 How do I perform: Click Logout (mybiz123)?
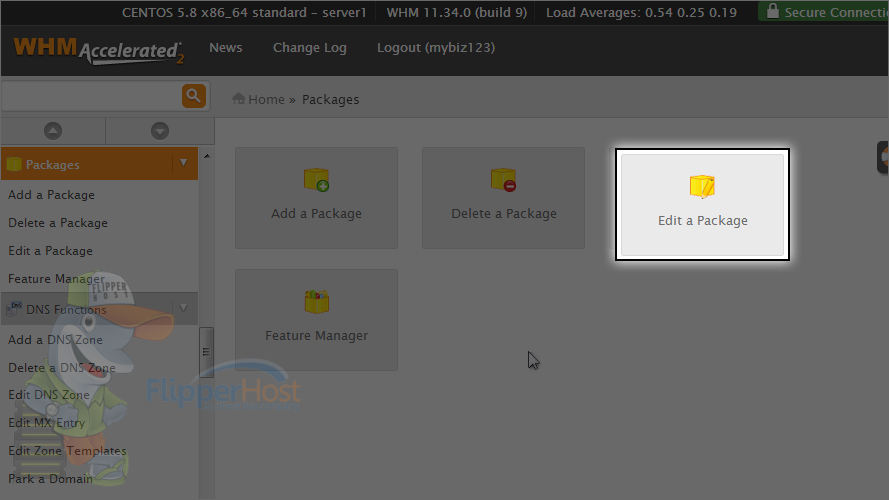click(436, 48)
